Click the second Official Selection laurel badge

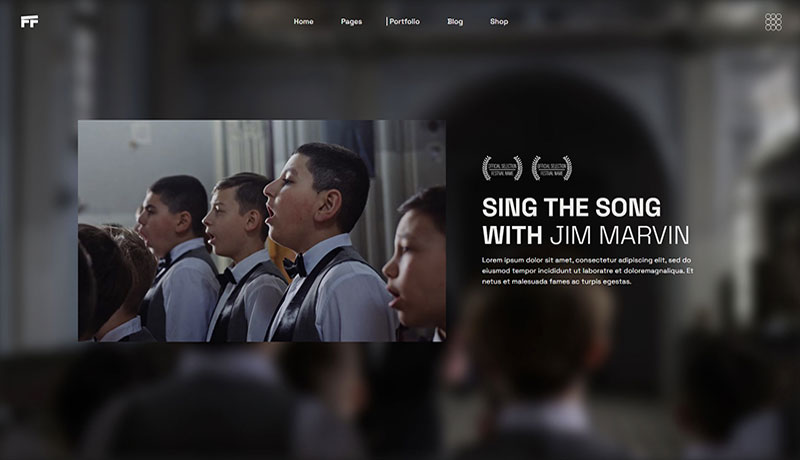[552, 168]
